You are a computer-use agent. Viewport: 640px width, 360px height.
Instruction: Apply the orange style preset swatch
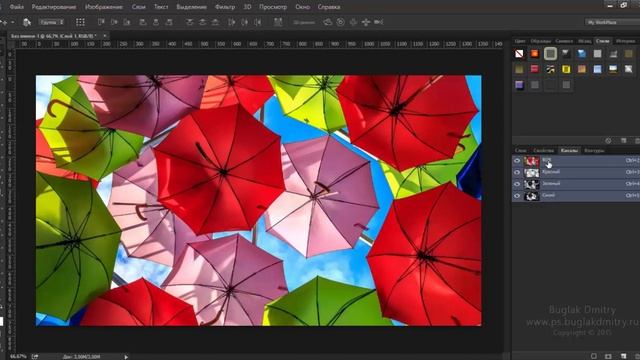[535, 53]
